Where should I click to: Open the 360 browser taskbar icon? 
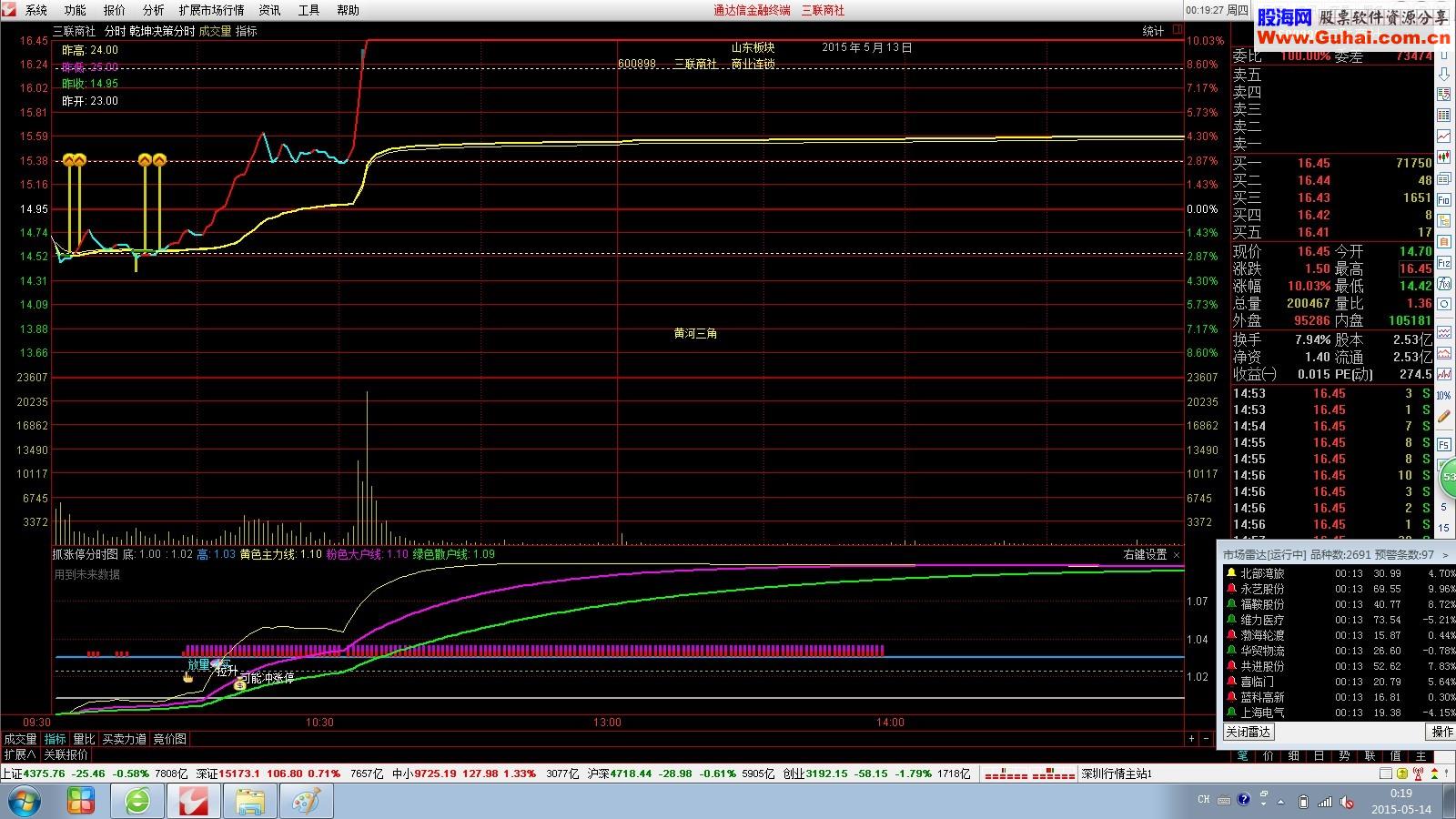point(137,802)
